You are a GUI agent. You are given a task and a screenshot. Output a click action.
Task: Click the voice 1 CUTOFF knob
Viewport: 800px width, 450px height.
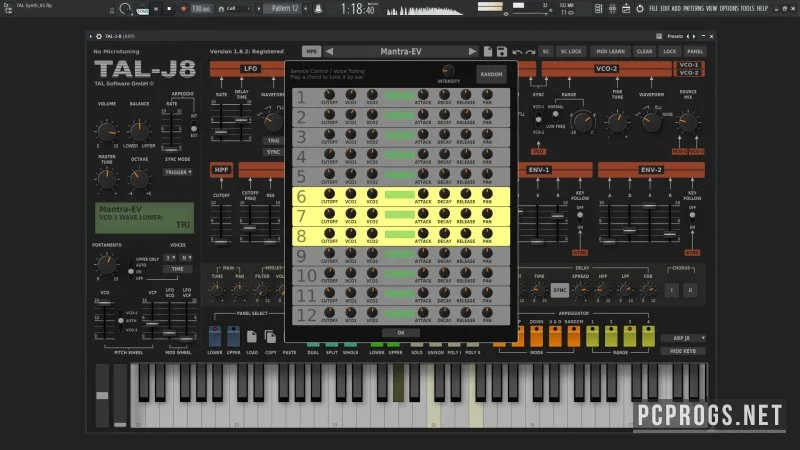329,94
